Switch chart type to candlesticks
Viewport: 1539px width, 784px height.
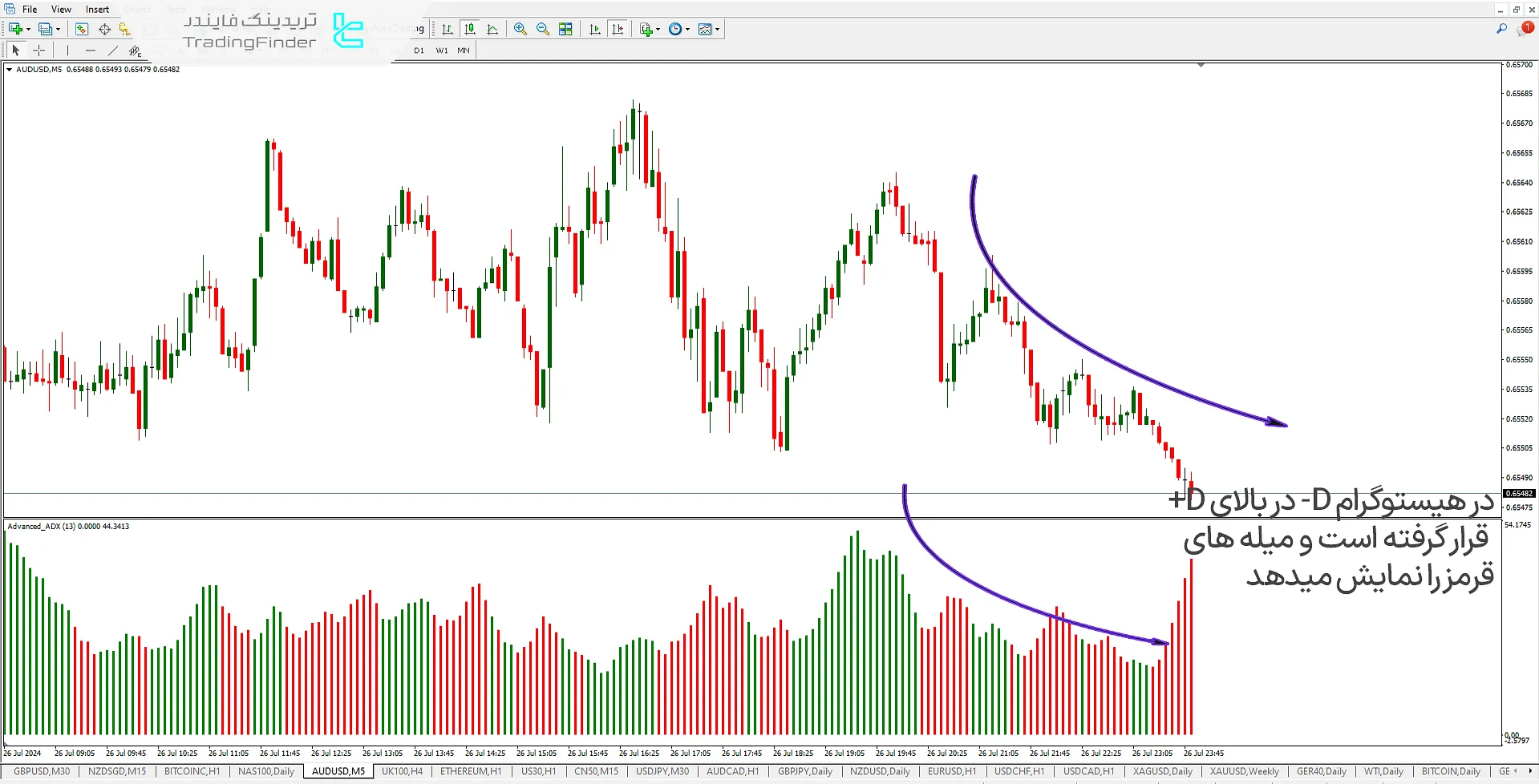point(470,29)
